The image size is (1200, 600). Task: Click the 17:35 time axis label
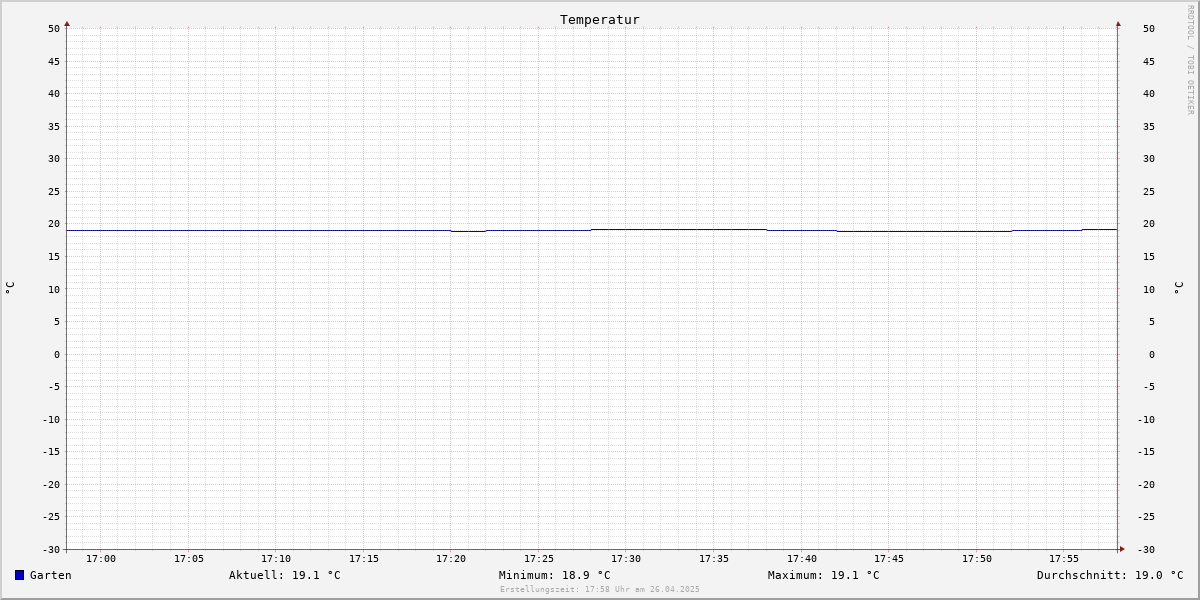click(x=714, y=559)
